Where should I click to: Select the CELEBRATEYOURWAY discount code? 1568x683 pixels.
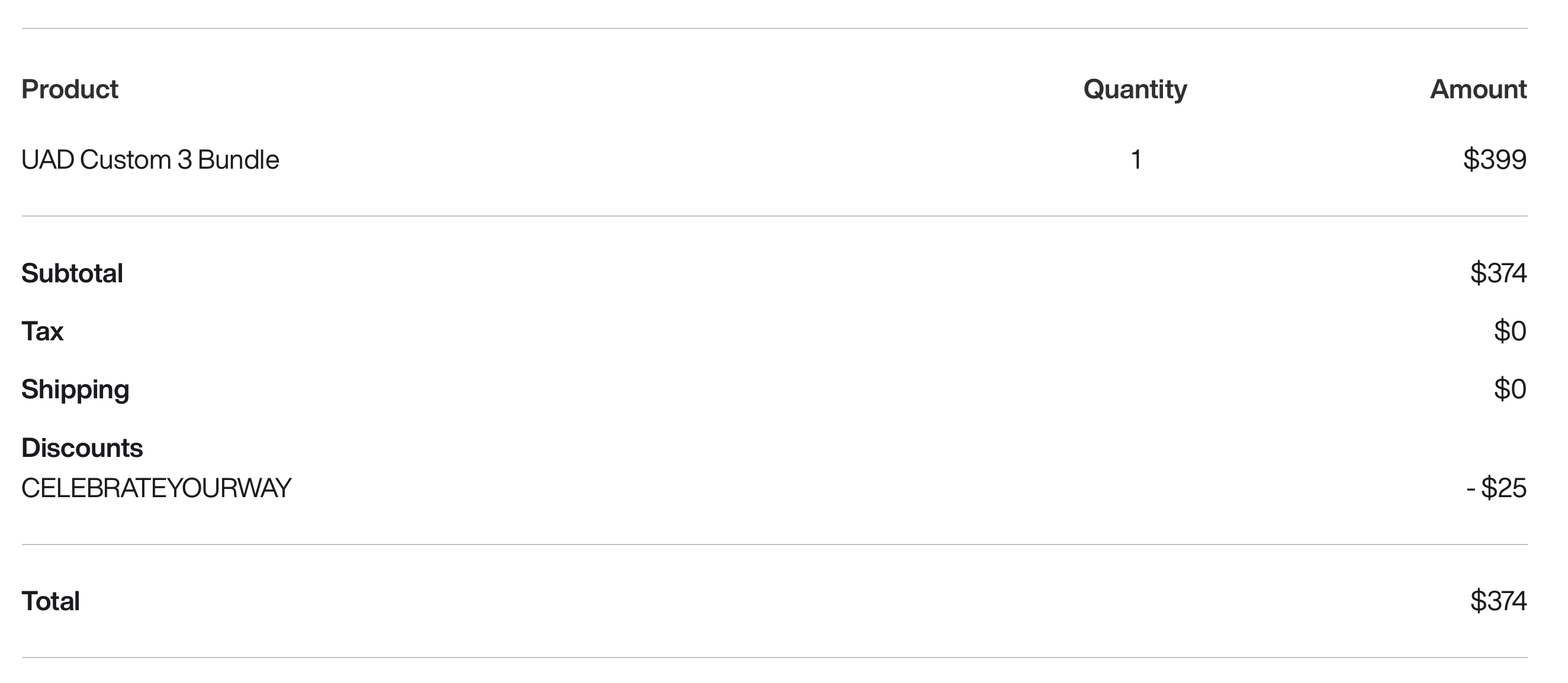[156, 488]
